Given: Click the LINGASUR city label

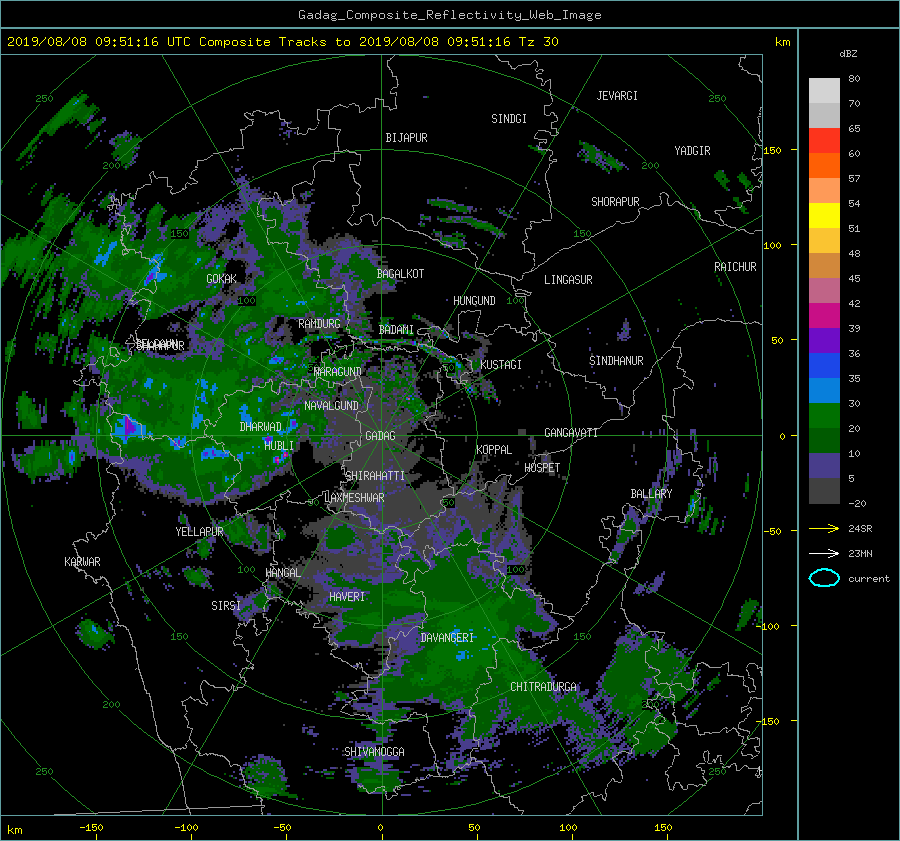Looking at the screenshot, I should pos(568,280).
